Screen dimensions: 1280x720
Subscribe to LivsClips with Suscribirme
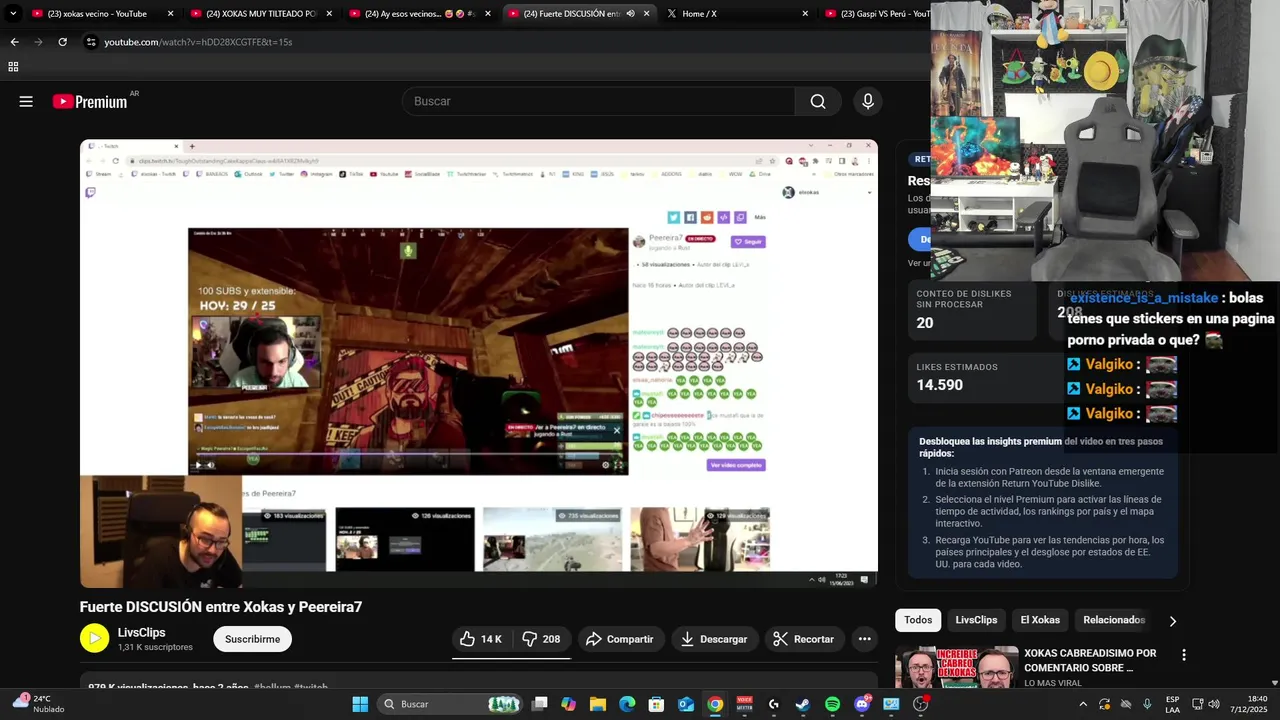coord(252,639)
